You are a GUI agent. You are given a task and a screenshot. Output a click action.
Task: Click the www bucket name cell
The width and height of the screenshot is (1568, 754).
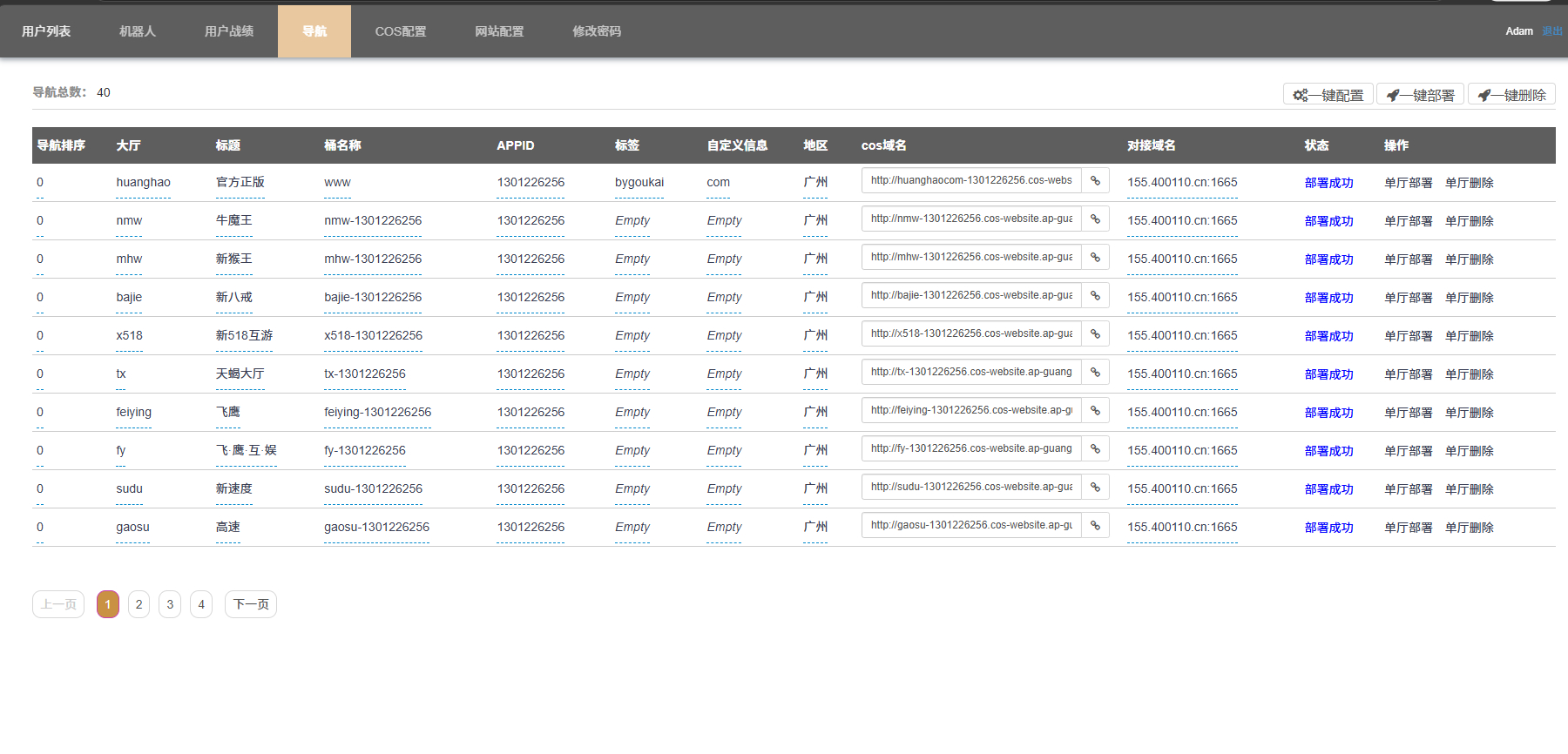tap(337, 183)
